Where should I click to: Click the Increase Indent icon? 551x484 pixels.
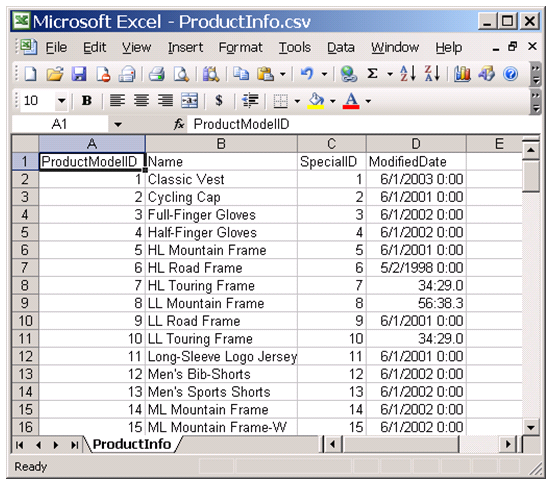click(x=250, y=101)
